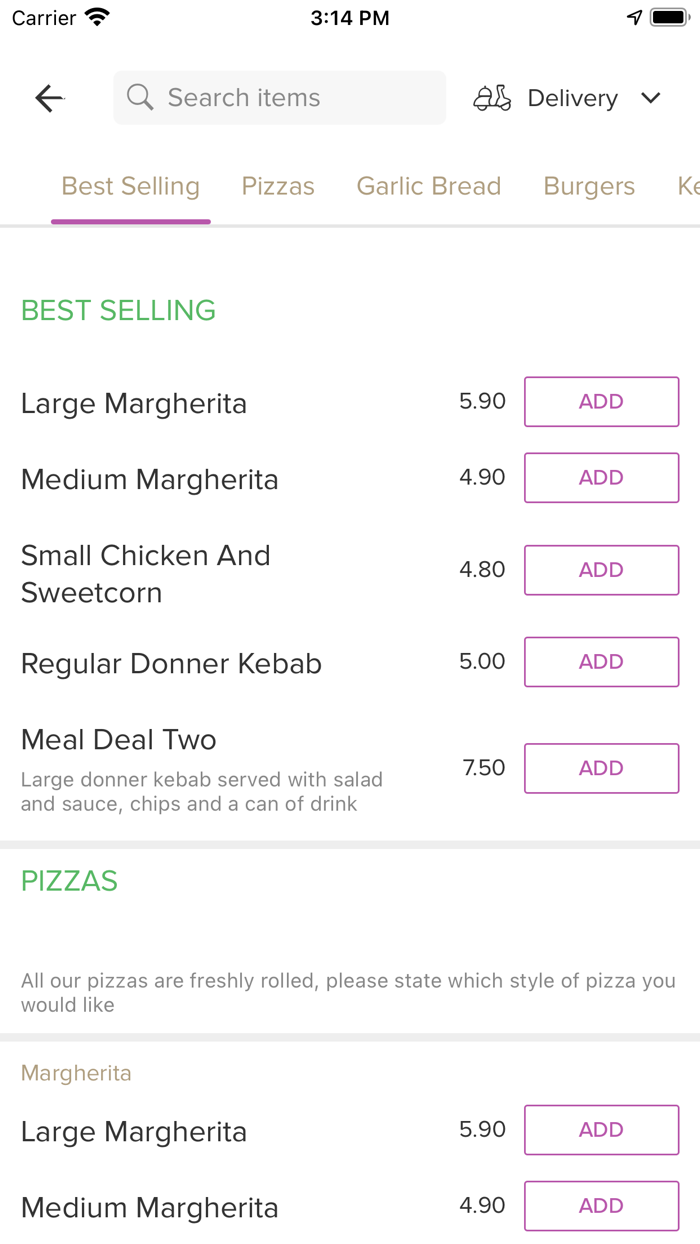Viewport: 700px width, 1244px height.
Task: Click the back arrow icon
Action: 47,97
